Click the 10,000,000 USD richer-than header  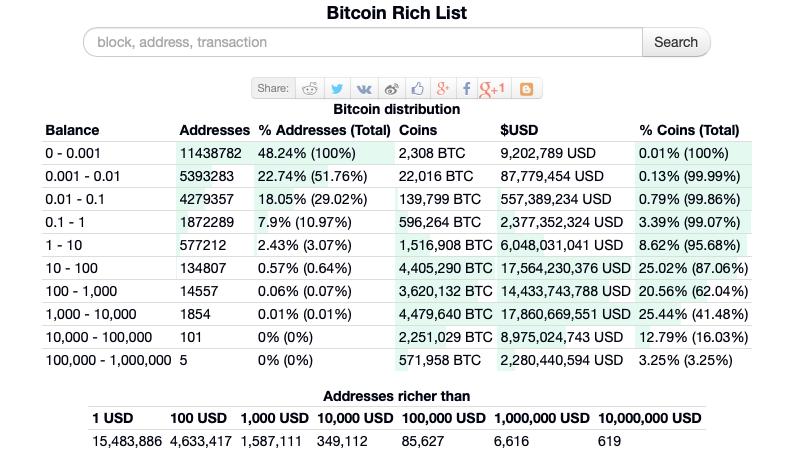point(650,418)
